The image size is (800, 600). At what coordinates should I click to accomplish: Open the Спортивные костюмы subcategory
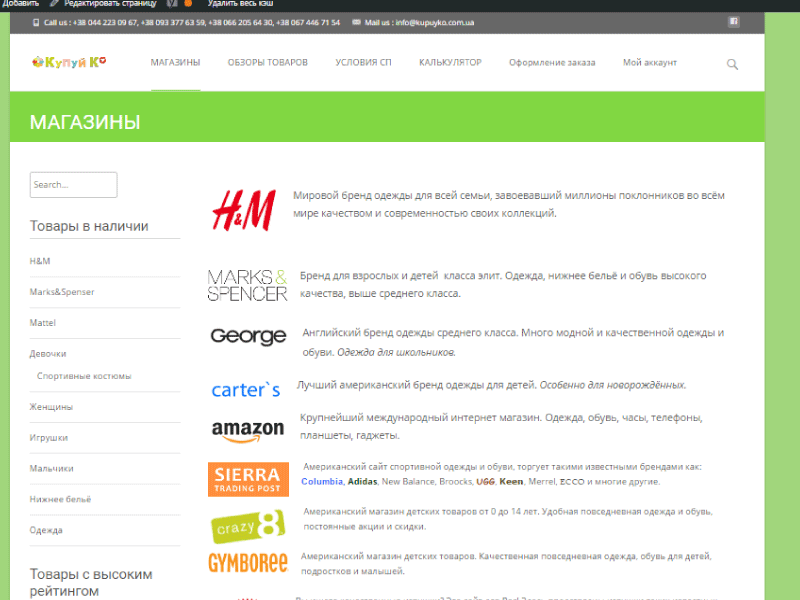pos(84,376)
